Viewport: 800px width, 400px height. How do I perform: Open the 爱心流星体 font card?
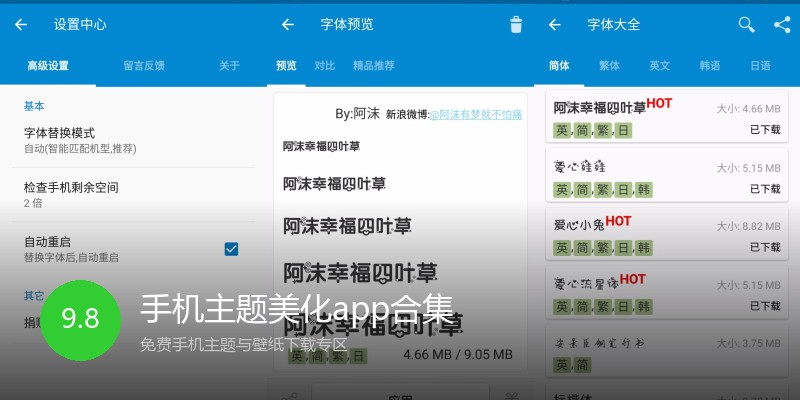[667, 292]
